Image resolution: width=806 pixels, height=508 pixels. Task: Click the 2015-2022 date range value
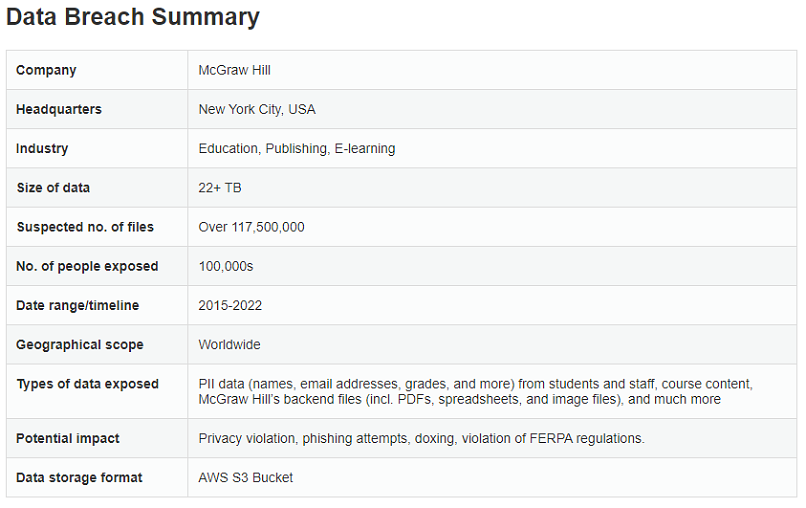click(231, 305)
